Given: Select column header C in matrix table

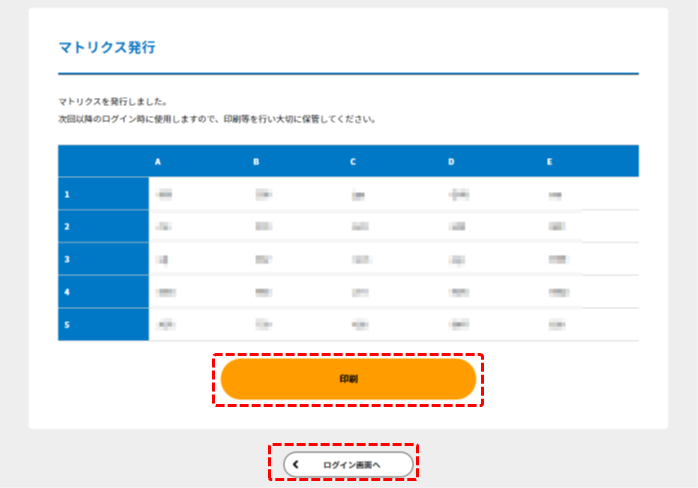Looking at the screenshot, I should point(353,162).
